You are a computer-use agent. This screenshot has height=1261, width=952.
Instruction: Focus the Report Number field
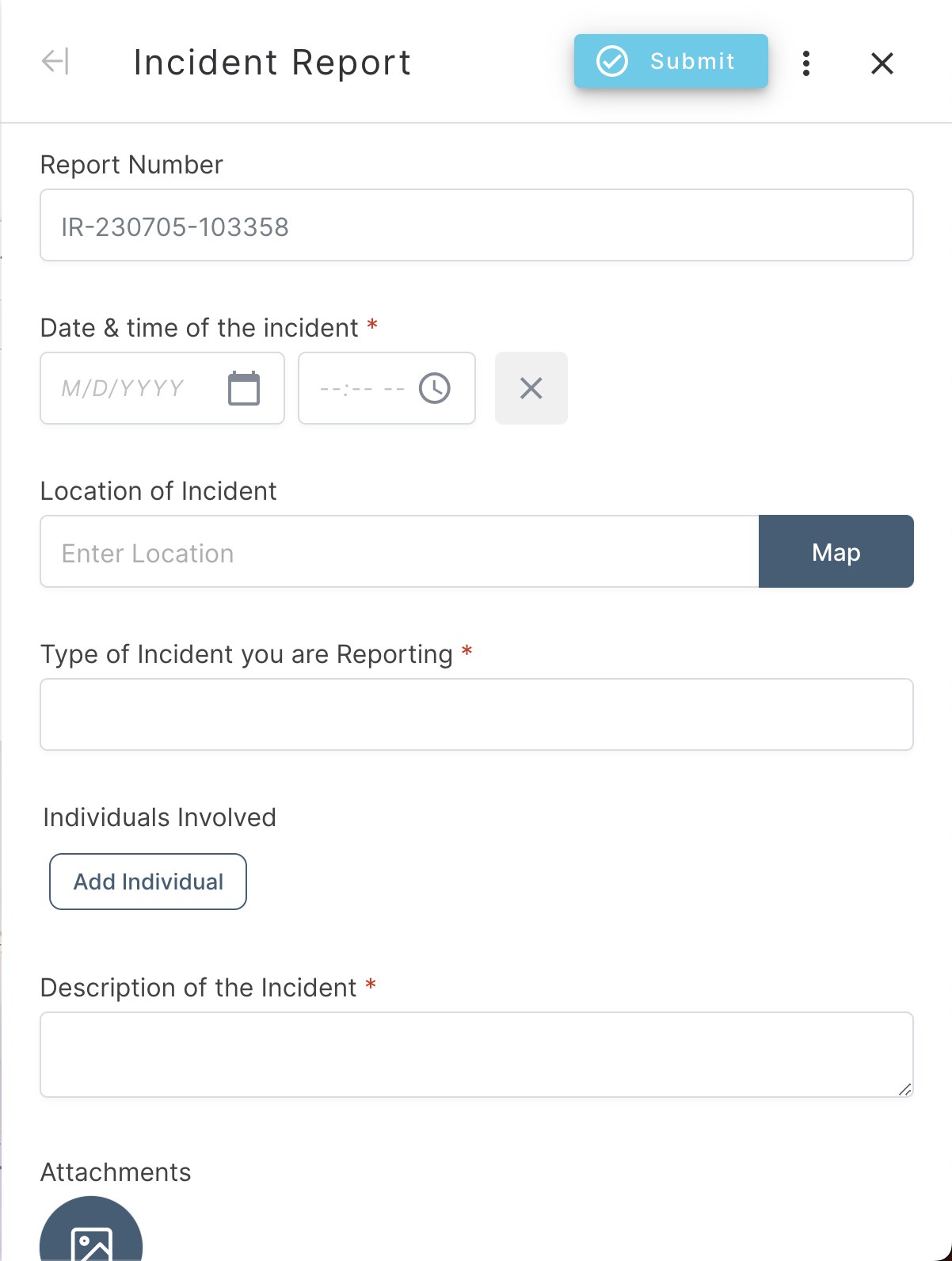tap(476, 226)
